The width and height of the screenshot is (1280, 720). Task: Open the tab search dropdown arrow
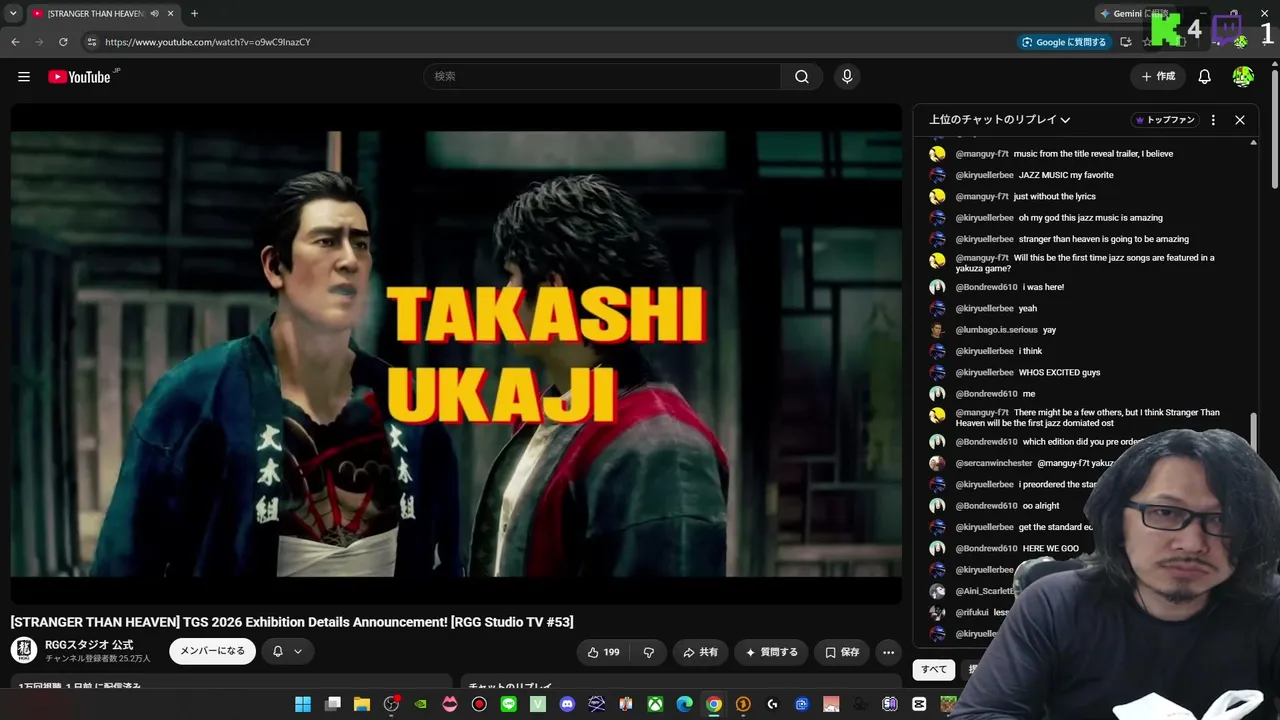coord(13,14)
